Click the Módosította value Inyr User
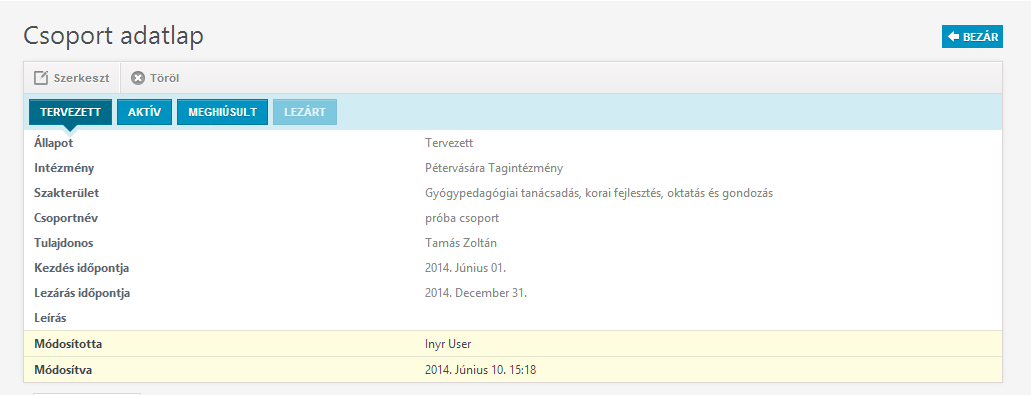1031x395 pixels. coord(448,344)
